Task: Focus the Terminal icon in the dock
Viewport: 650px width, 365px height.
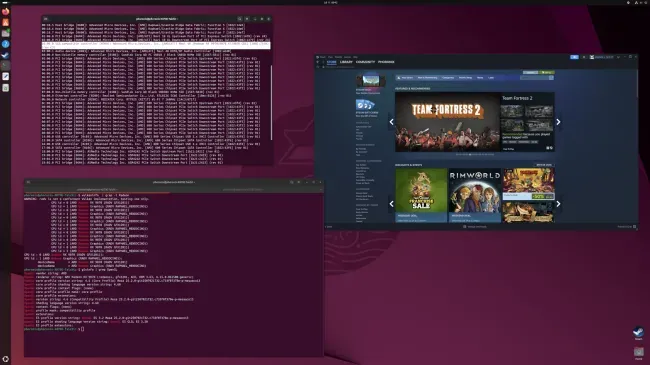Action: tap(5, 66)
